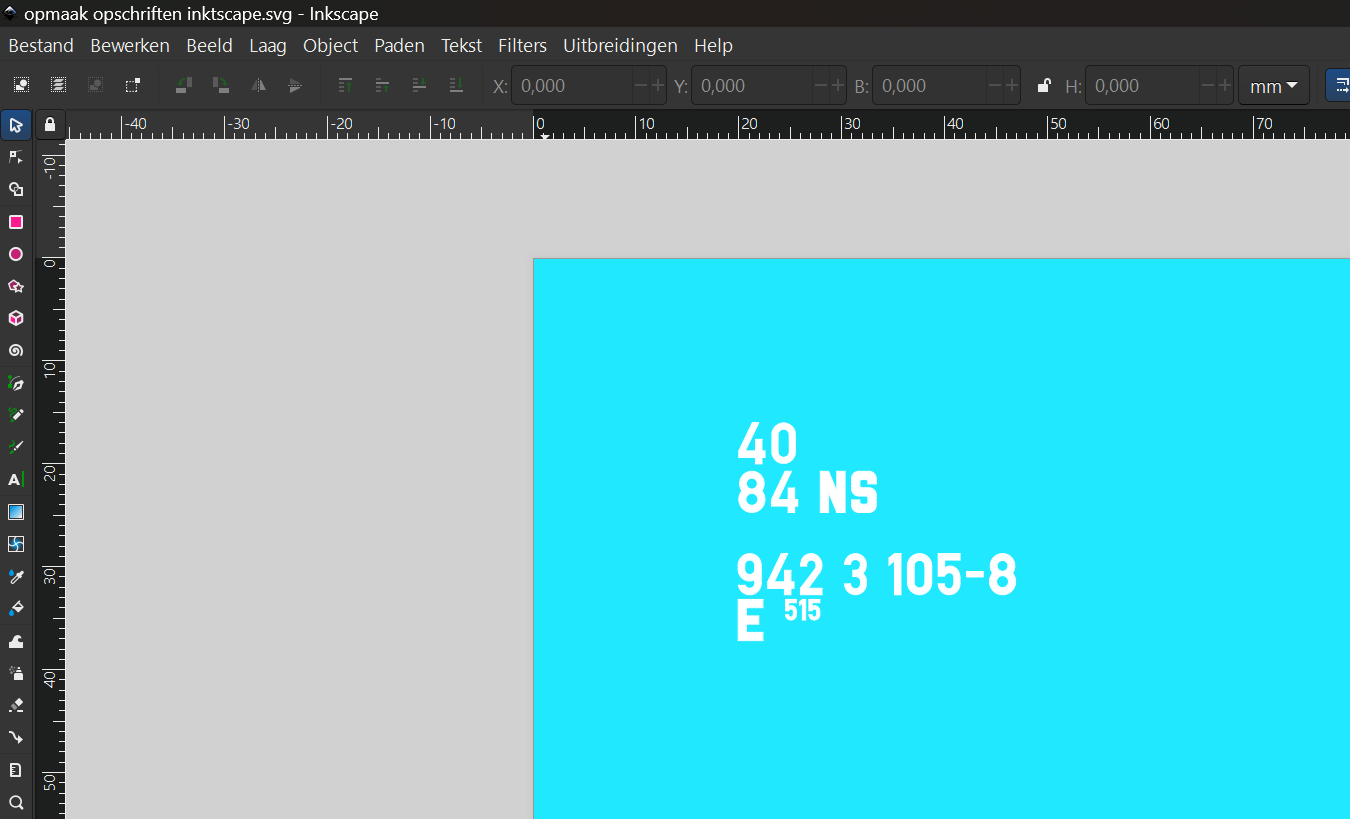Open the Laag menu
This screenshot has width=1350, height=819.
pyautogui.click(x=268, y=45)
